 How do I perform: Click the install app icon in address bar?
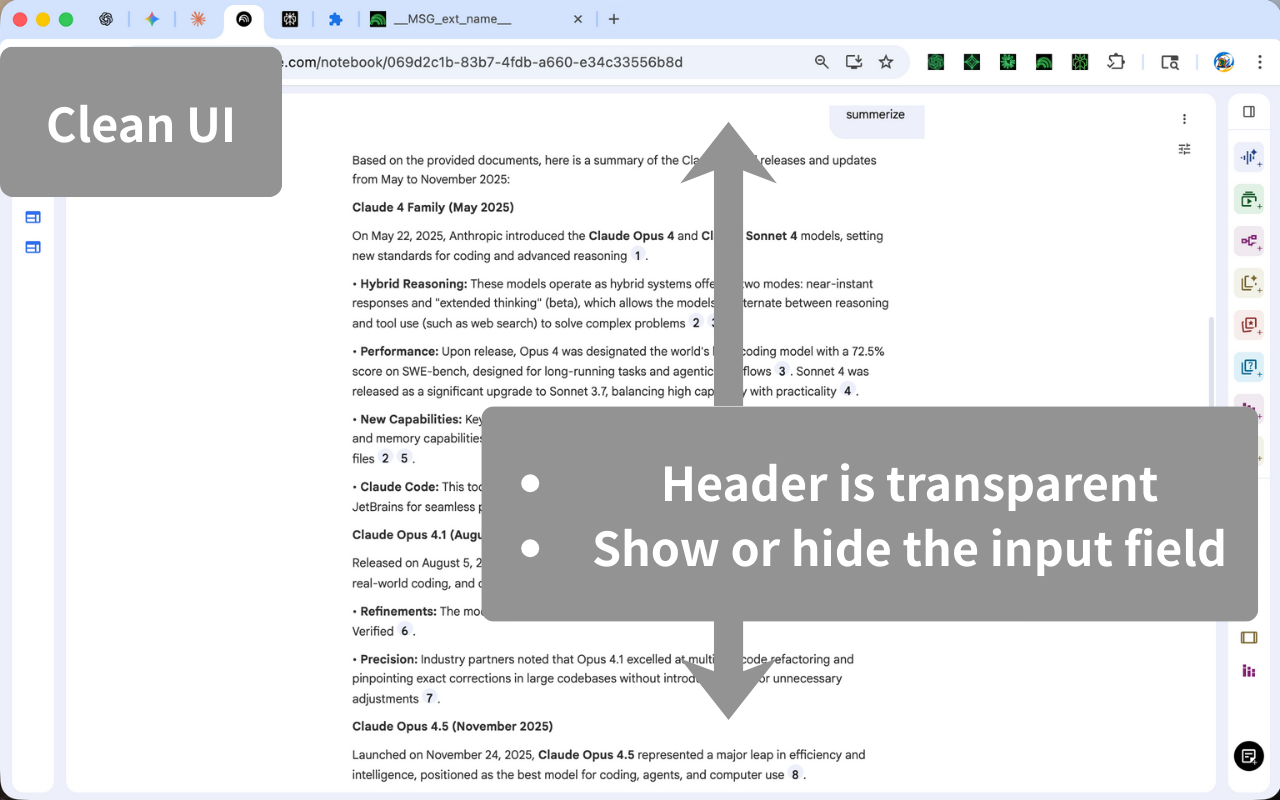pyautogui.click(x=854, y=62)
